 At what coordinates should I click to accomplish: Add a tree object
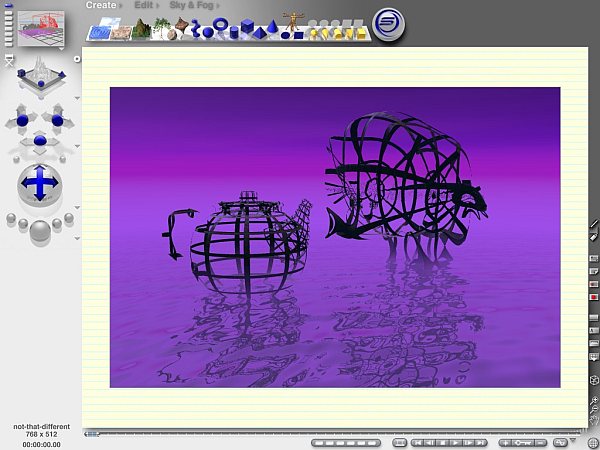pyautogui.click(x=161, y=27)
